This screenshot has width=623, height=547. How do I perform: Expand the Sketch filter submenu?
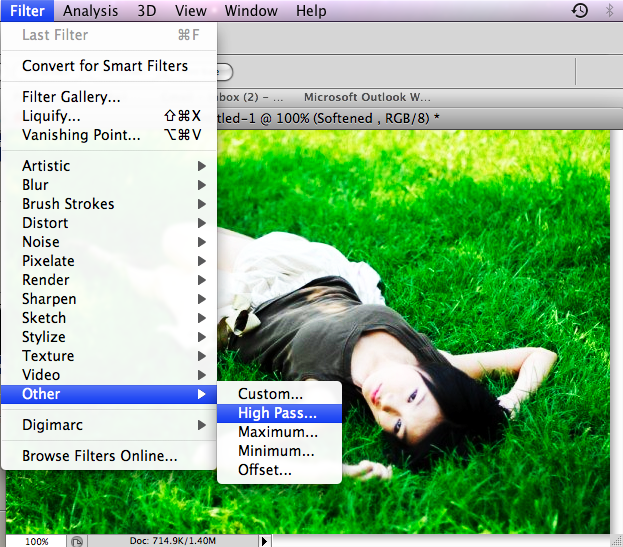(109, 318)
